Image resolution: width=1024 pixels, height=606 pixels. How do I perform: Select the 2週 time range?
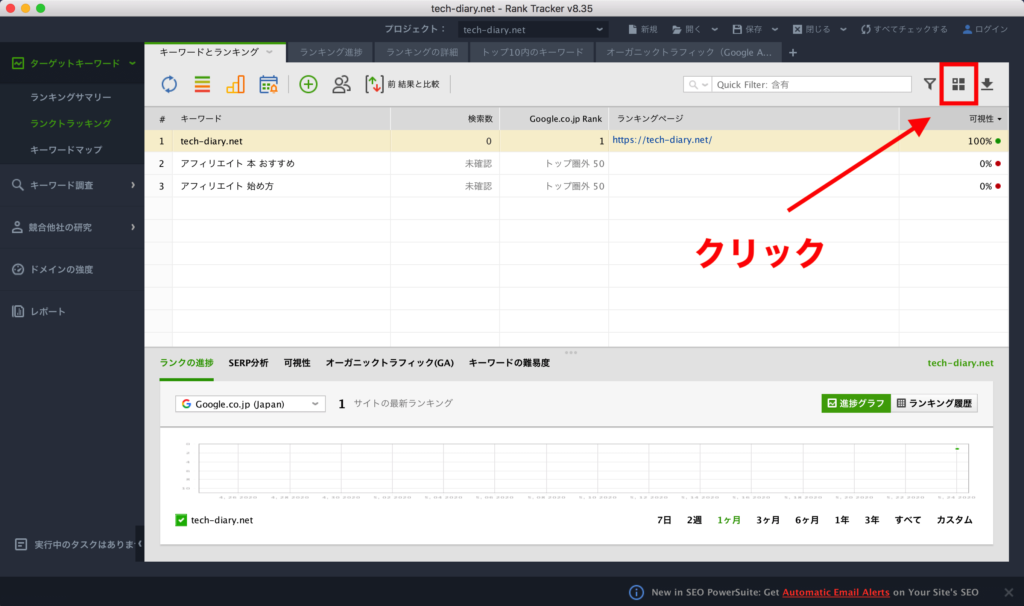click(x=694, y=520)
